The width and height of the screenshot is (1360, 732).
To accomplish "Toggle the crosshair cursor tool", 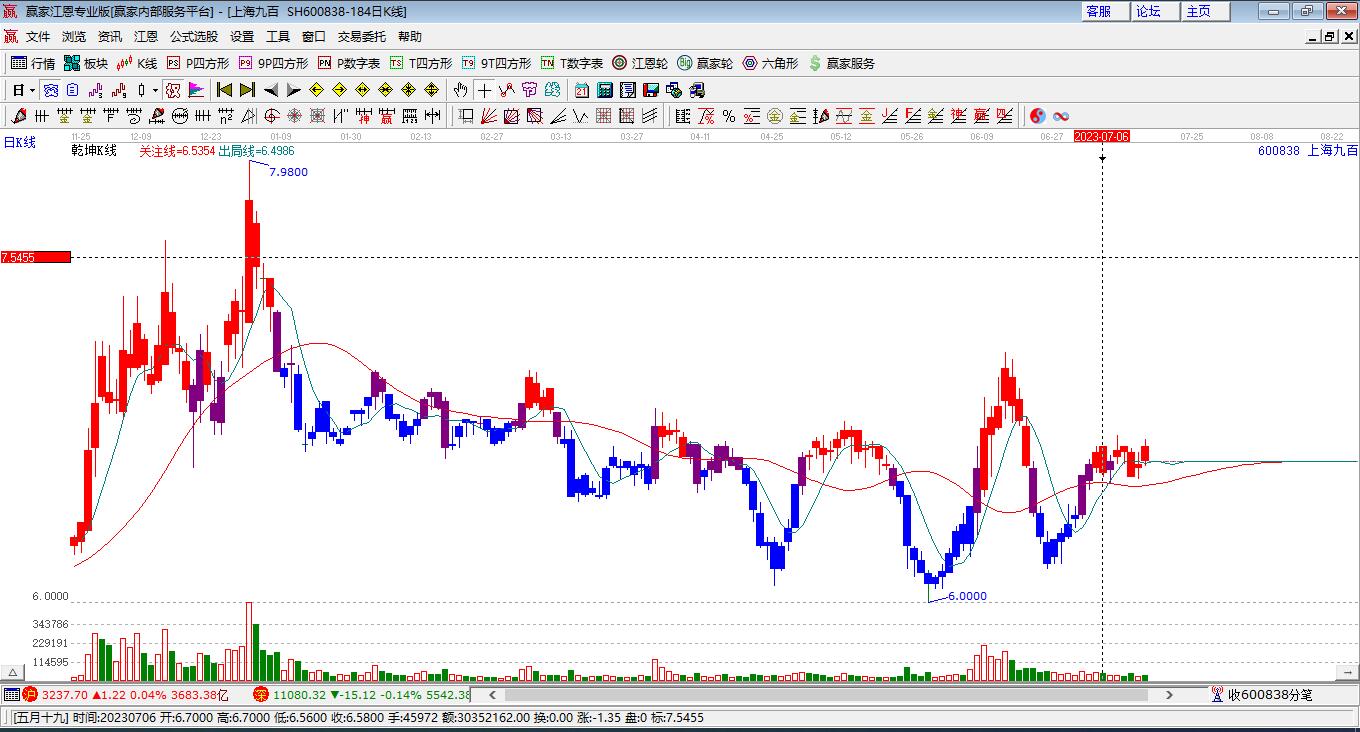I will pyautogui.click(x=484, y=90).
